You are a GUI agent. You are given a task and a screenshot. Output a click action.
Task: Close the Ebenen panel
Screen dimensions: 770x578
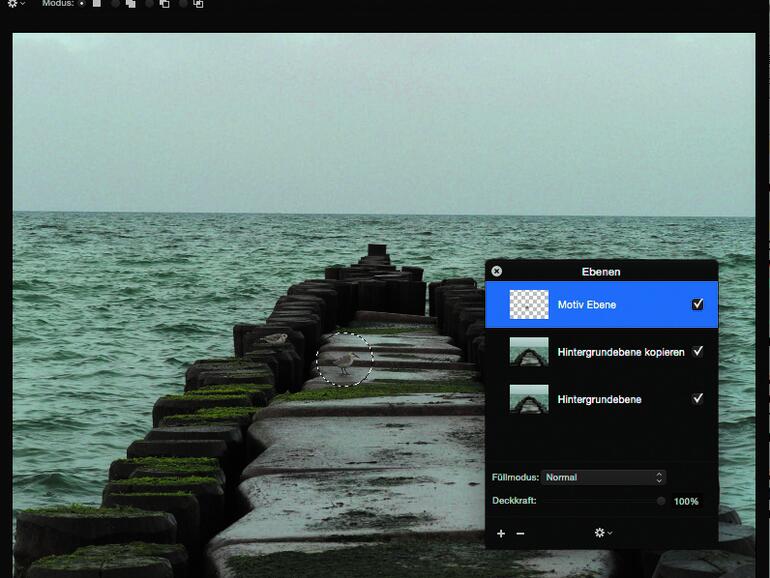(x=496, y=271)
